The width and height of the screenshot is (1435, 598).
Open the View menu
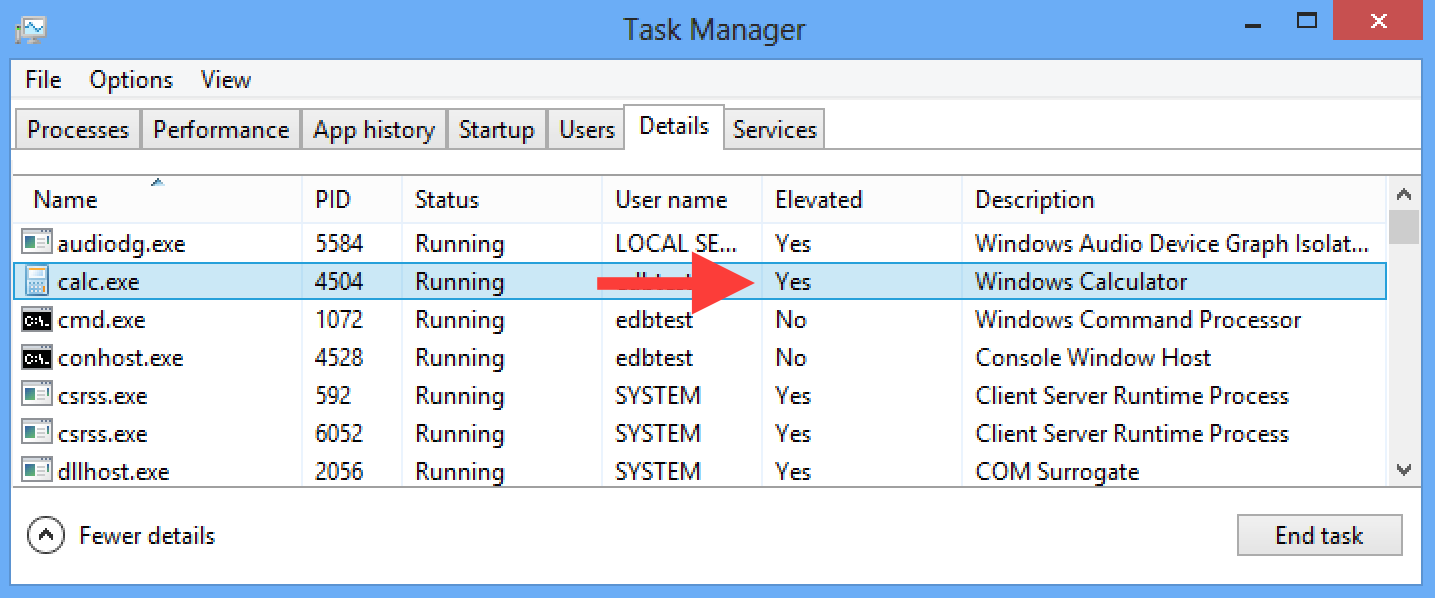click(225, 80)
